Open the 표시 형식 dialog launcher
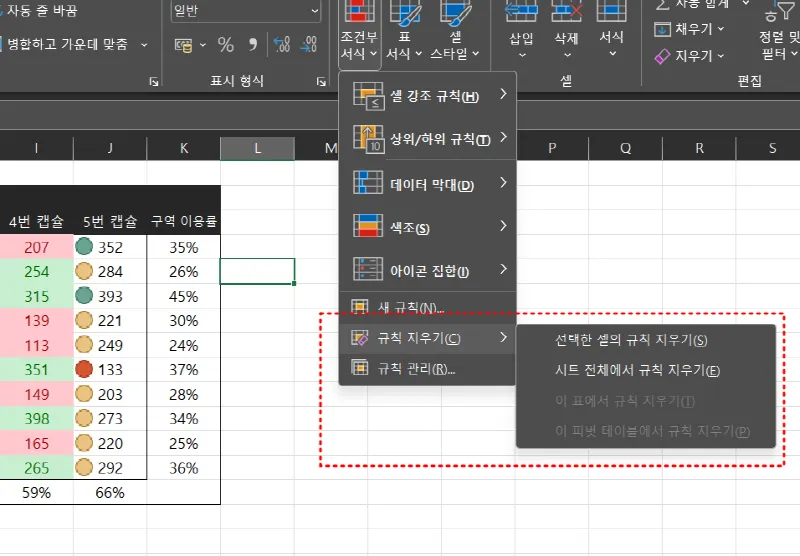 [321, 82]
